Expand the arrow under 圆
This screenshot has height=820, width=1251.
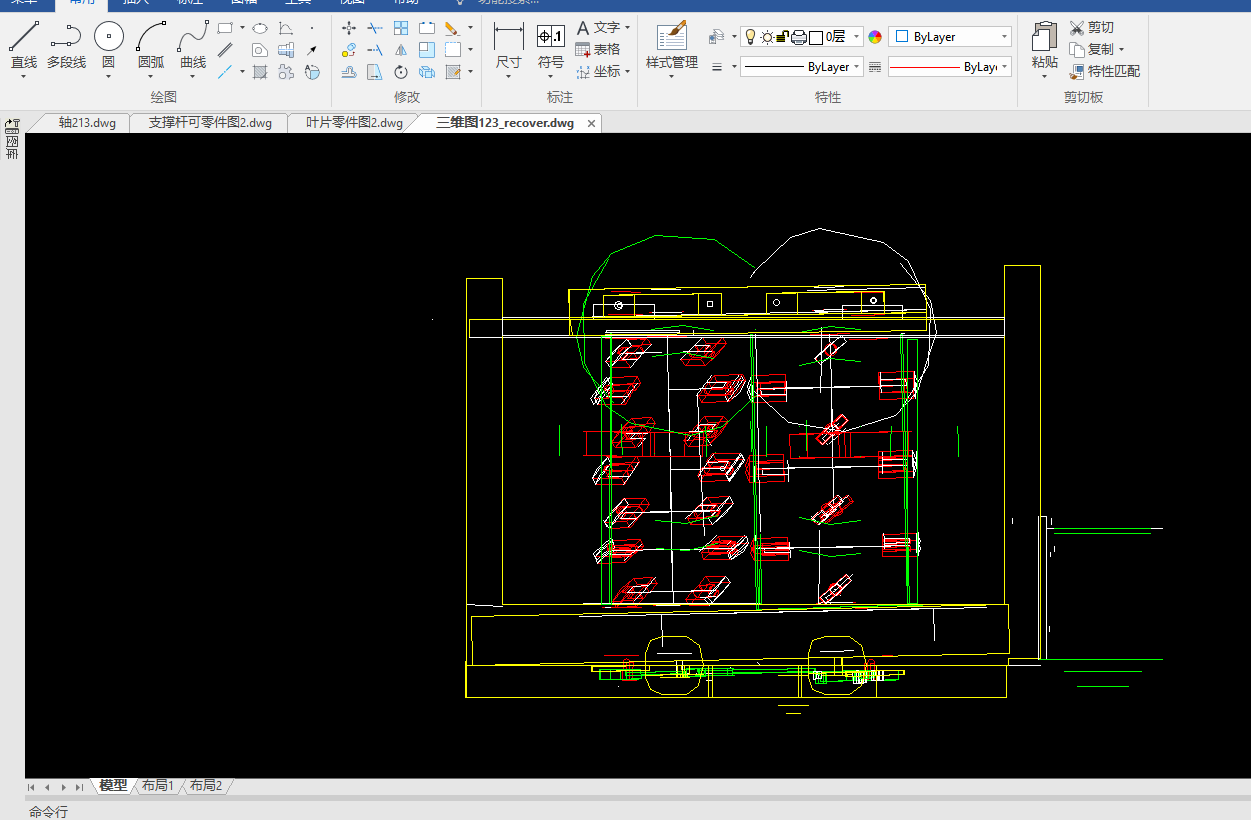click(108, 76)
